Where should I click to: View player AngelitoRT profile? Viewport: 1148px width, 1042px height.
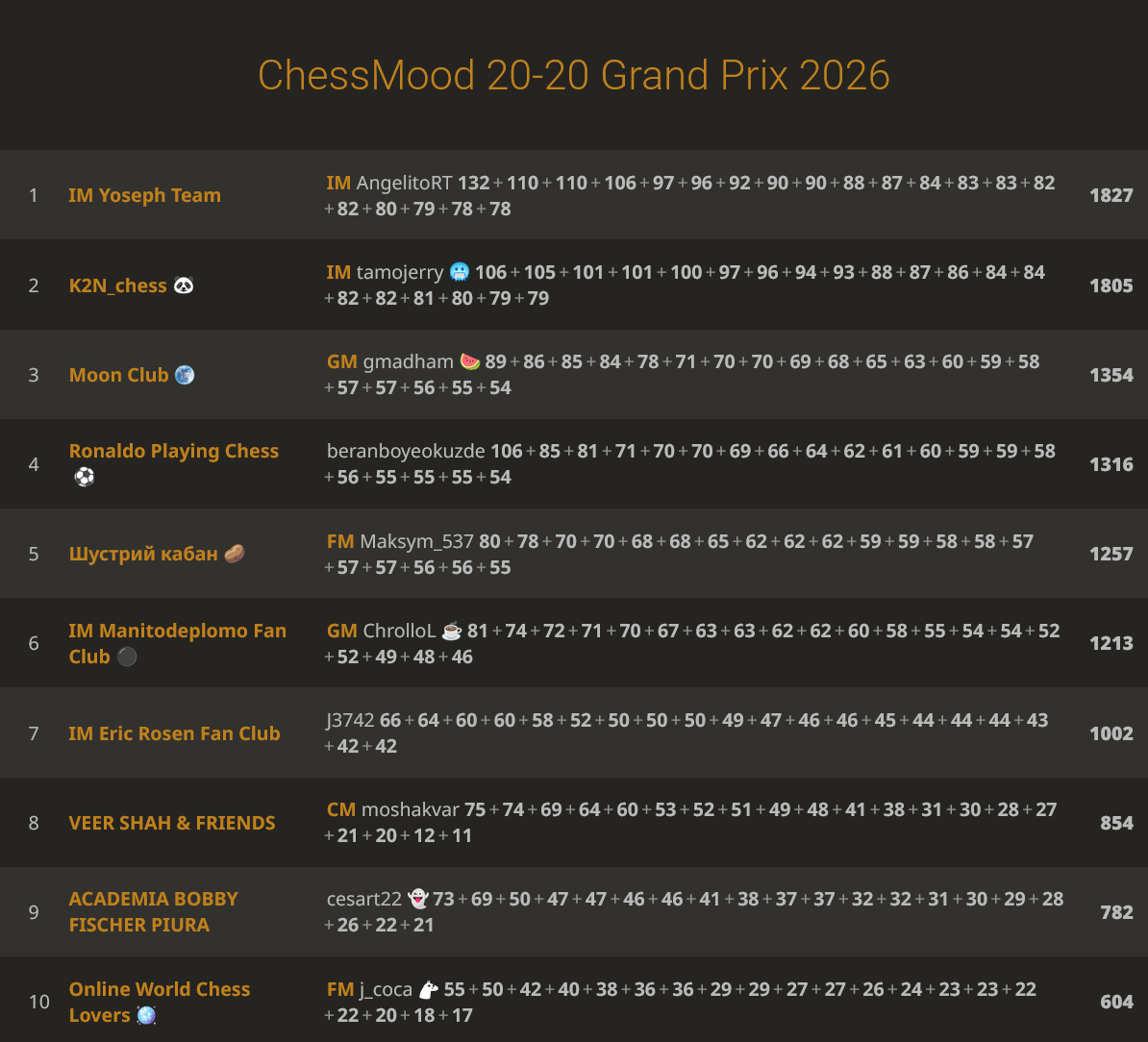[x=404, y=183]
